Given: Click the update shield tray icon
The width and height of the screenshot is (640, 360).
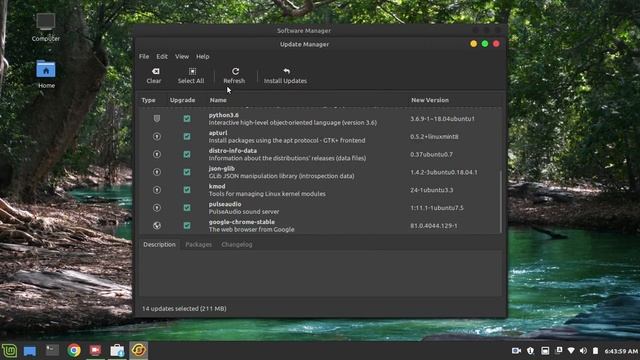Looking at the screenshot, I should (530, 351).
